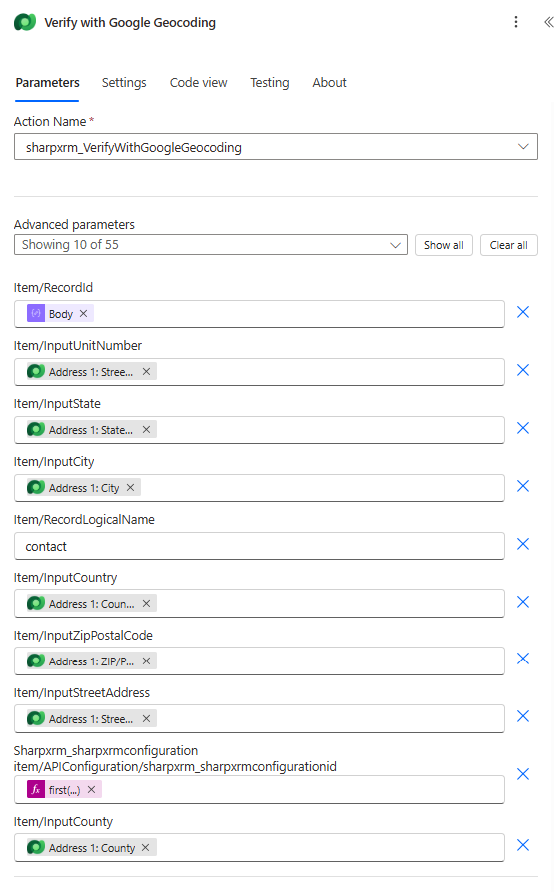Click the Body token variable icon
Viewport: 554px width, 892px height.
(36, 313)
